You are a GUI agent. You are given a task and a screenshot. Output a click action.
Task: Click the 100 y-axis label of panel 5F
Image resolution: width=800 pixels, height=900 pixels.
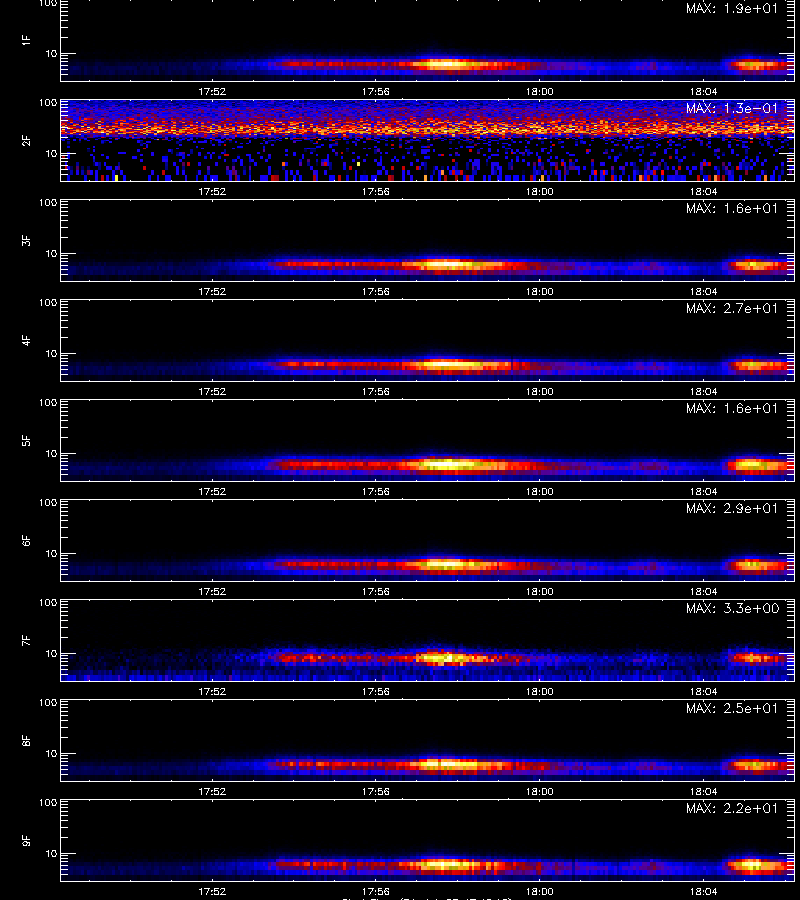48,403
